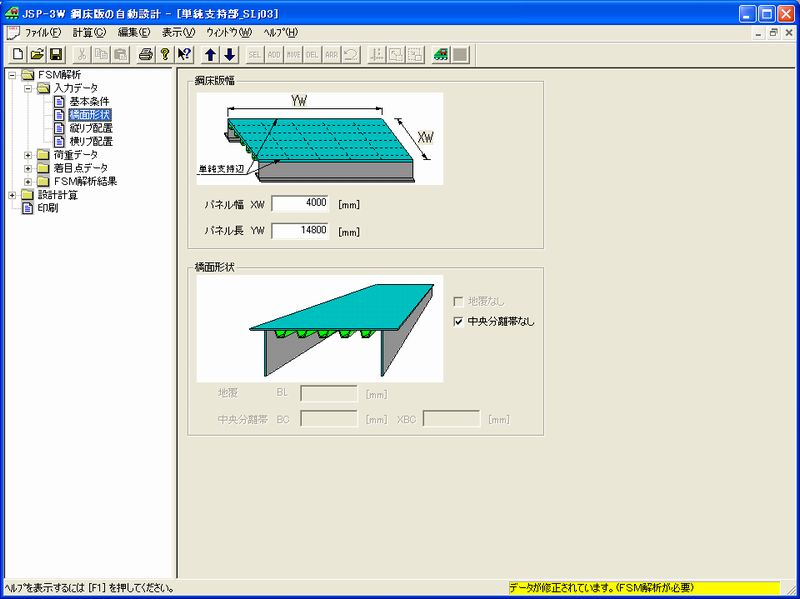Expand the 荷重データ tree node

point(28,155)
